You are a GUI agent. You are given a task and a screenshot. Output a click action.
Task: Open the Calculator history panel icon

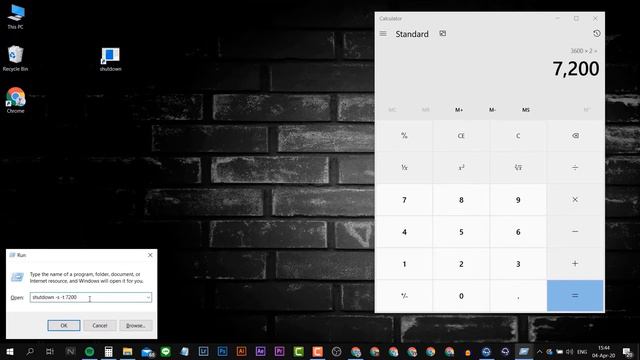pyautogui.click(x=596, y=34)
